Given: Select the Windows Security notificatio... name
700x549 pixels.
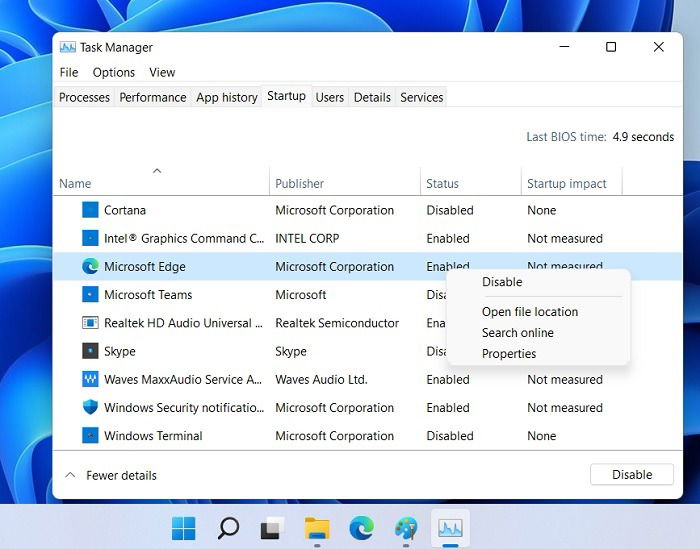Looking at the screenshot, I should tap(184, 408).
